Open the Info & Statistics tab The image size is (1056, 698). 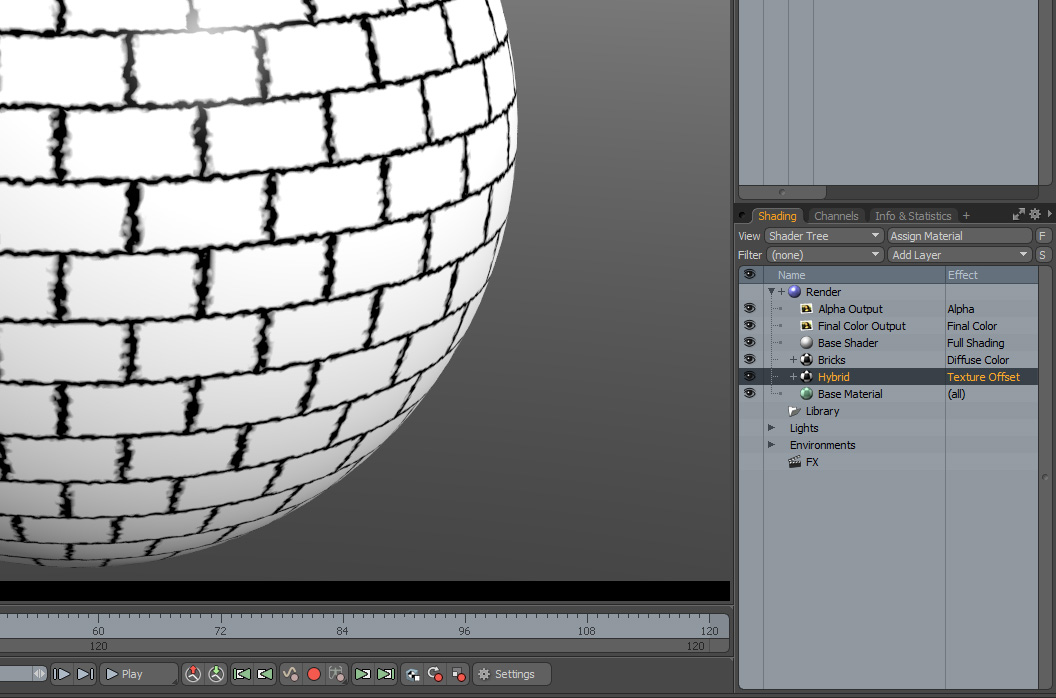[x=913, y=216]
